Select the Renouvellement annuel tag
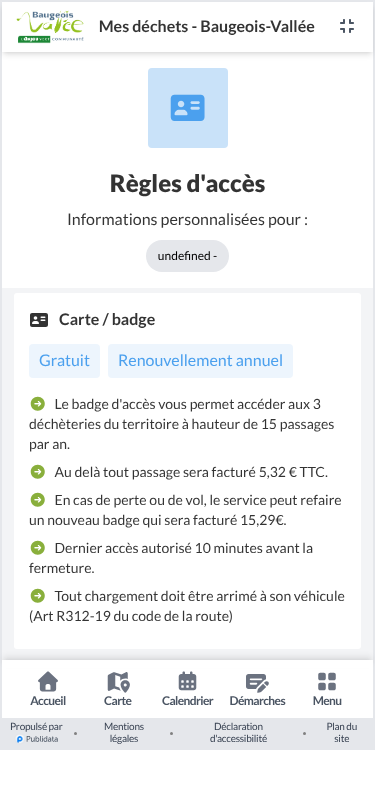The width and height of the screenshot is (375, 812). click(x=200, y=360)
